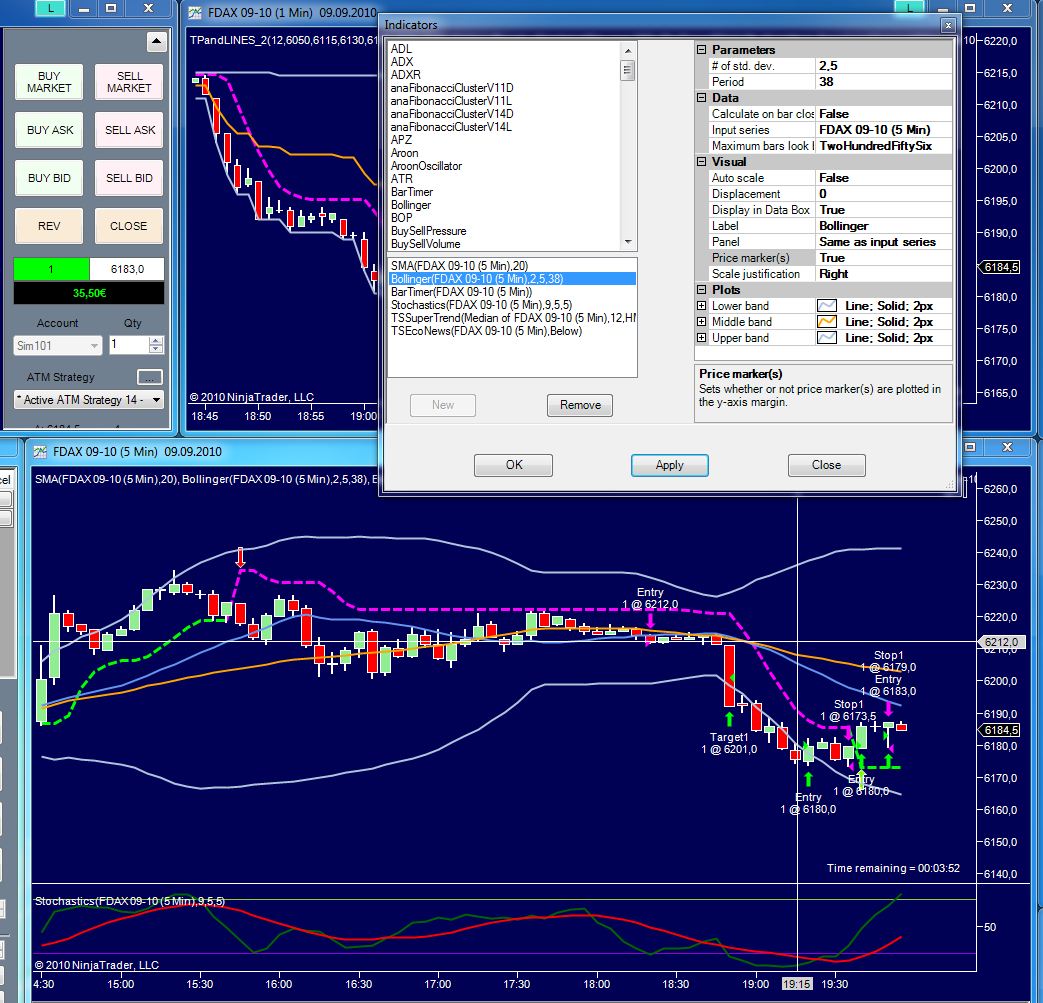Viewport: 1043px width, 1003px height.
Task: Select BuySellVolume in indicator list
Action: [x=426, y=244]
